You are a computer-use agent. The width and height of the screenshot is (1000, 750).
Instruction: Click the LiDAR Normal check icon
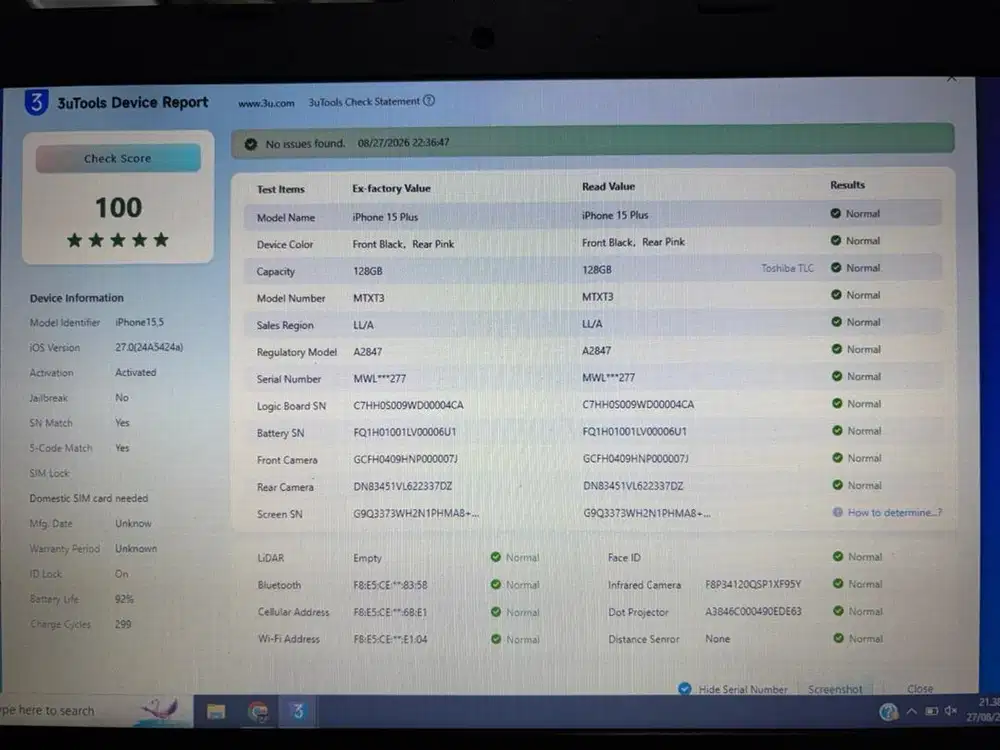[x=496, y=557]
